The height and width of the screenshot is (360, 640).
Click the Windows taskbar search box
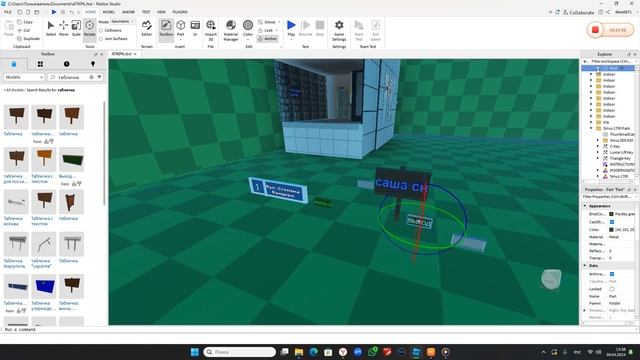coord(239,352)
